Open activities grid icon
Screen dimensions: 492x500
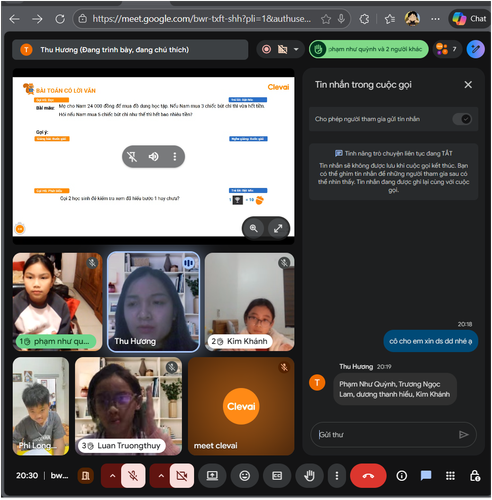tap(450, 476)
